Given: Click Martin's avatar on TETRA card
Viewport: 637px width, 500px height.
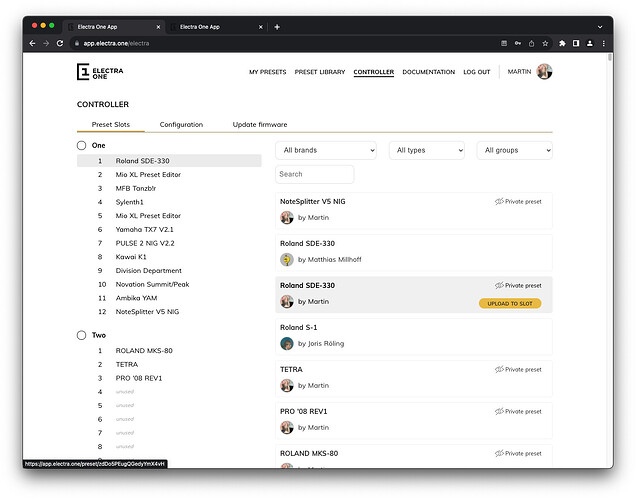Looking at the screenshot, I should (x=287, y=385).
